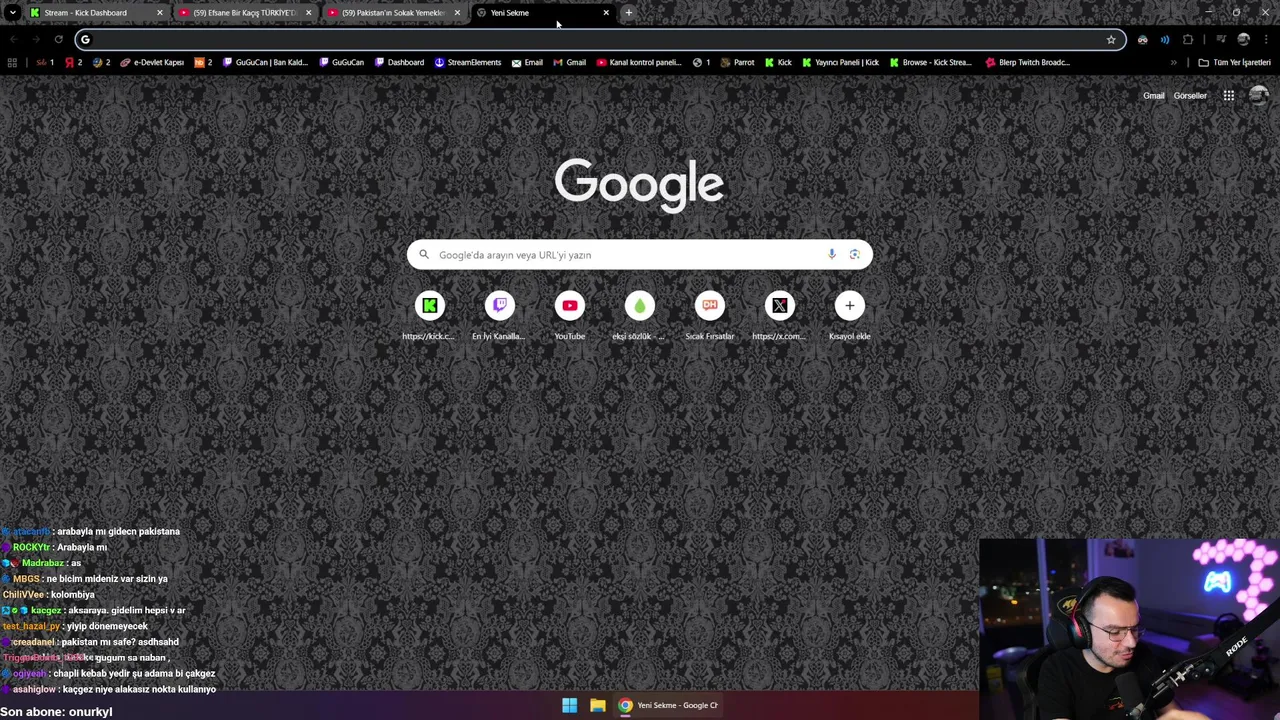This screenshot has height=720, width=1280.
Task: Click the blue sound waves extension icon
Action: (1165, 39)
